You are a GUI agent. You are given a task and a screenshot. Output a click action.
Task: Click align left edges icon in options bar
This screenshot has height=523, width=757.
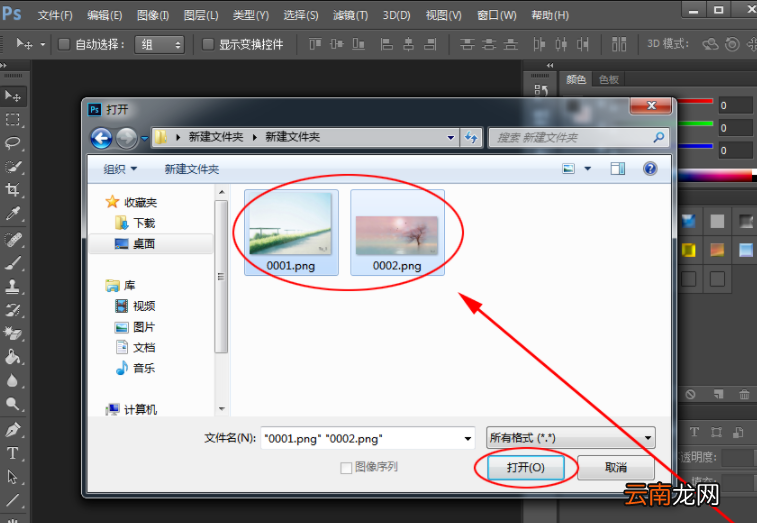click(386, 44)
